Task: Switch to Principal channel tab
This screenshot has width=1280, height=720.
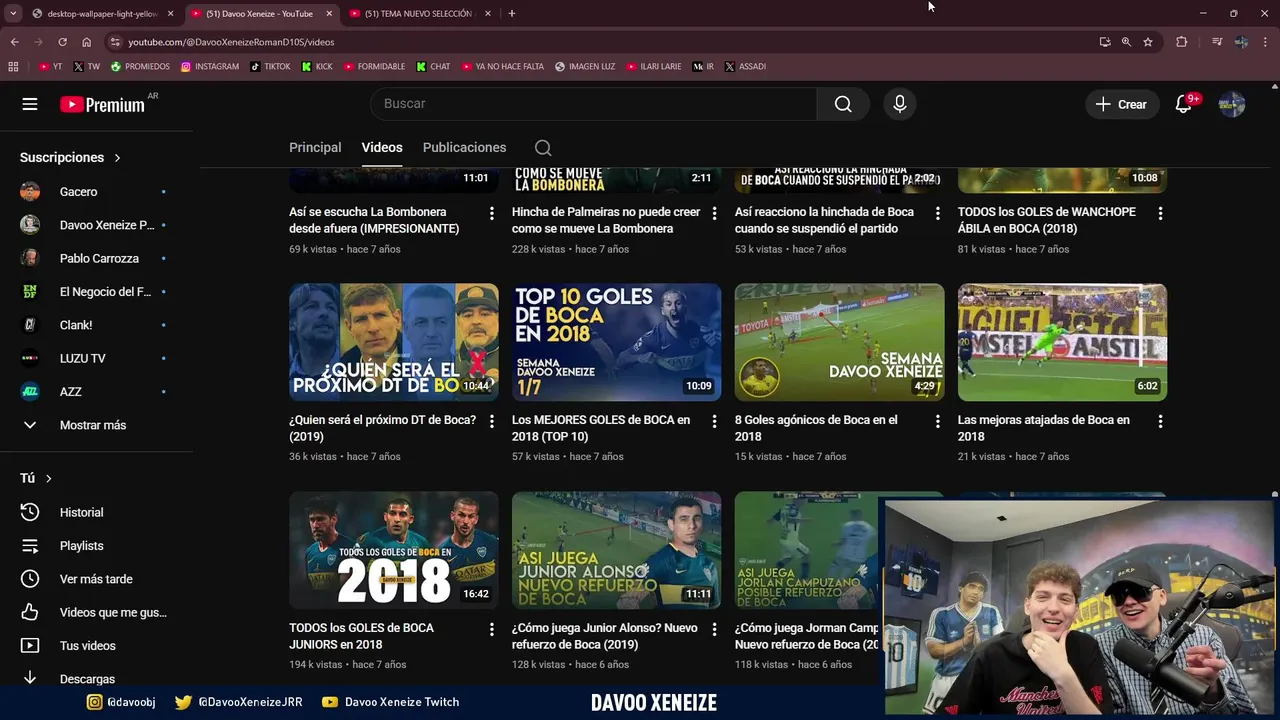Action: point(315,147)
